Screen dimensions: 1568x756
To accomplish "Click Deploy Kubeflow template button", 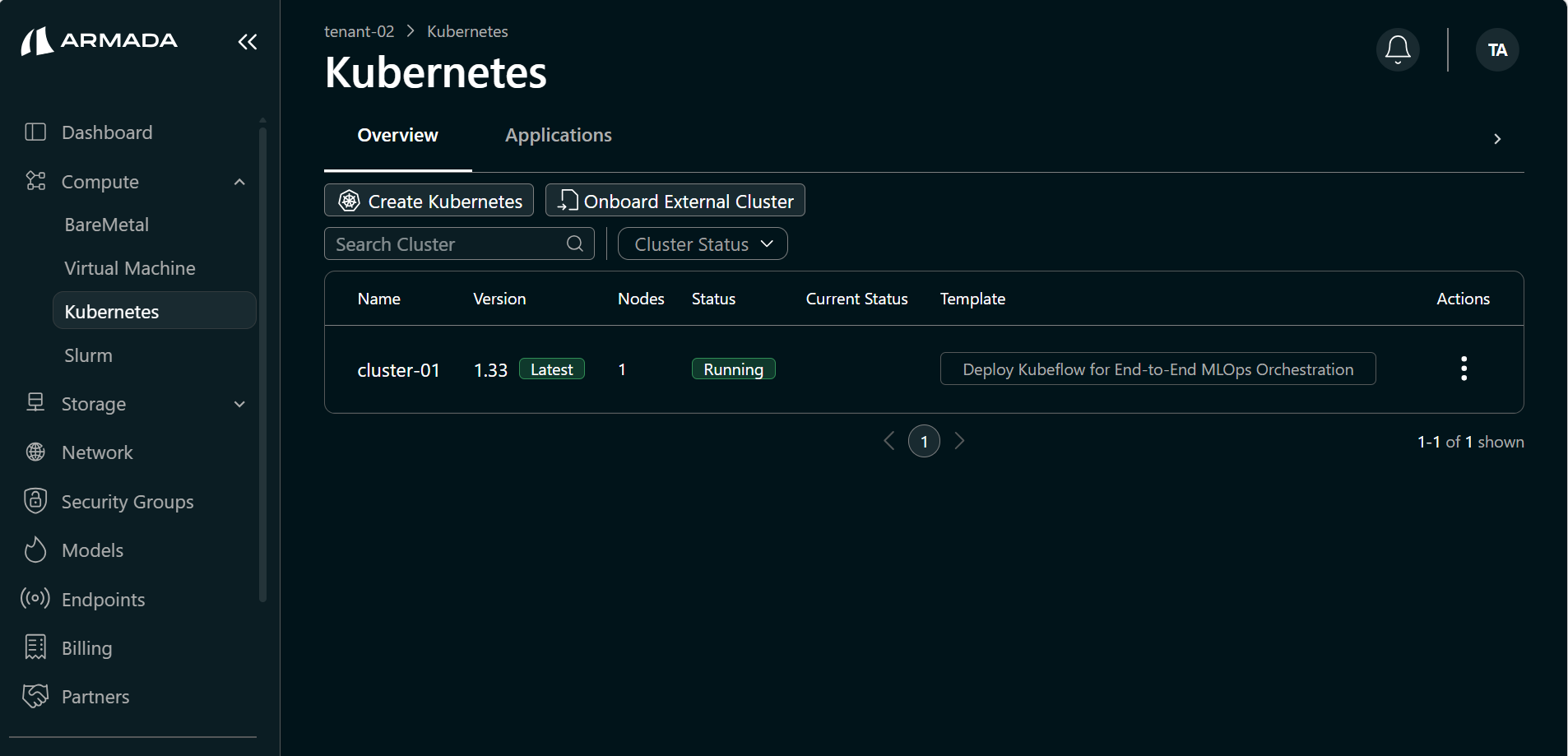I will [1157, 369].
